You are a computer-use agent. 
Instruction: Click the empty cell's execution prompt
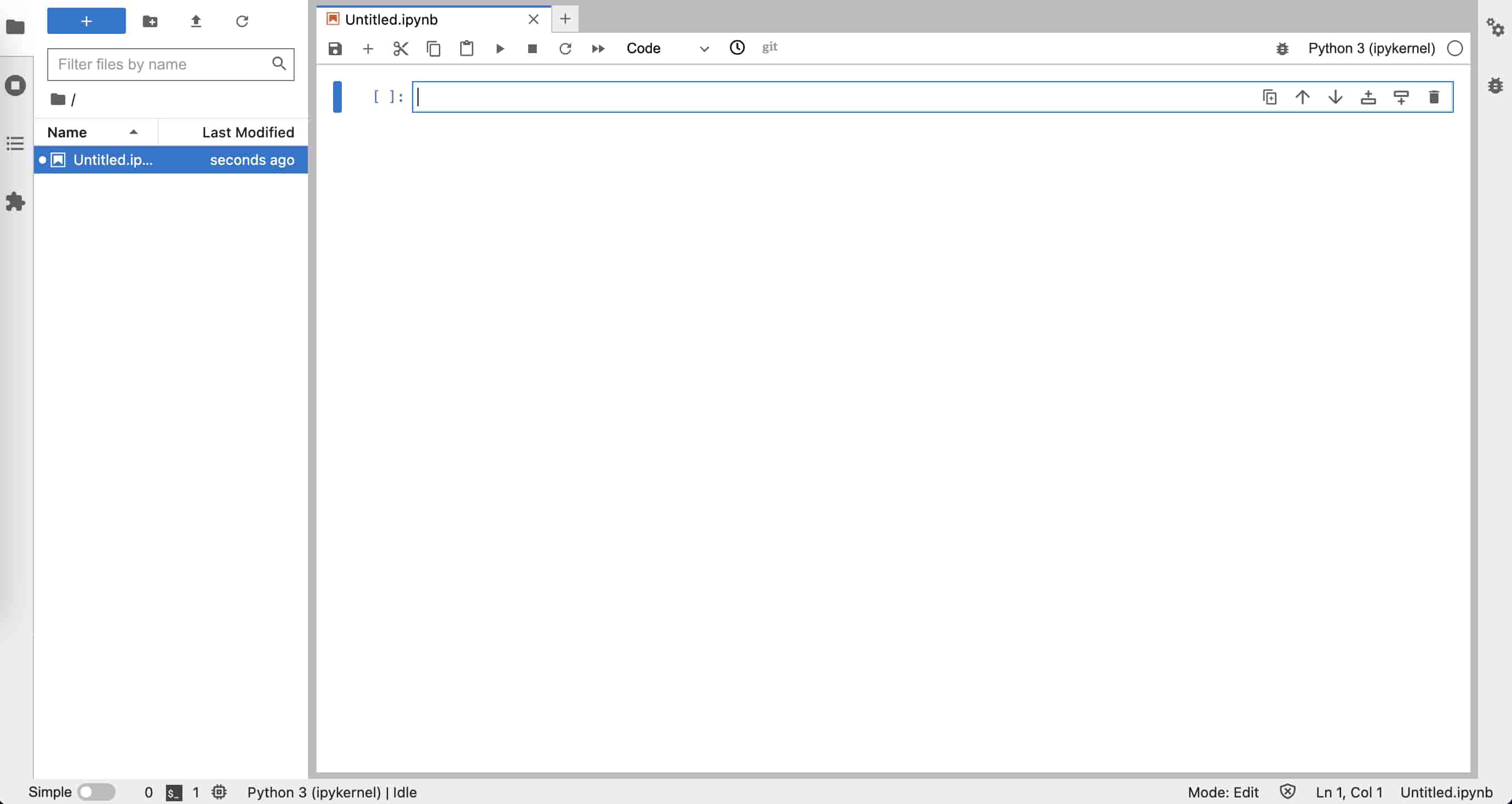pos(388,97)
